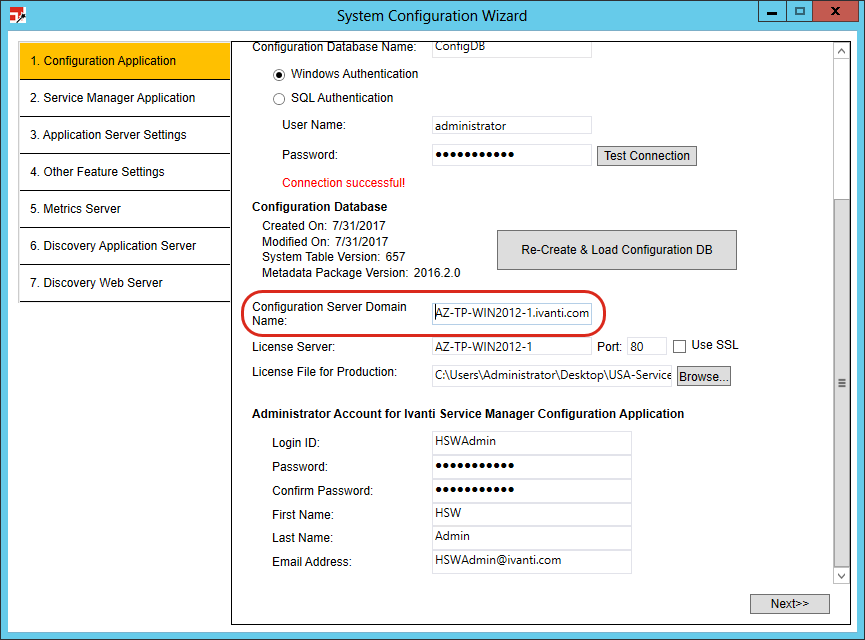
Task: Minimize the System Configuration Wizard window
Action: tap(772, 12)
